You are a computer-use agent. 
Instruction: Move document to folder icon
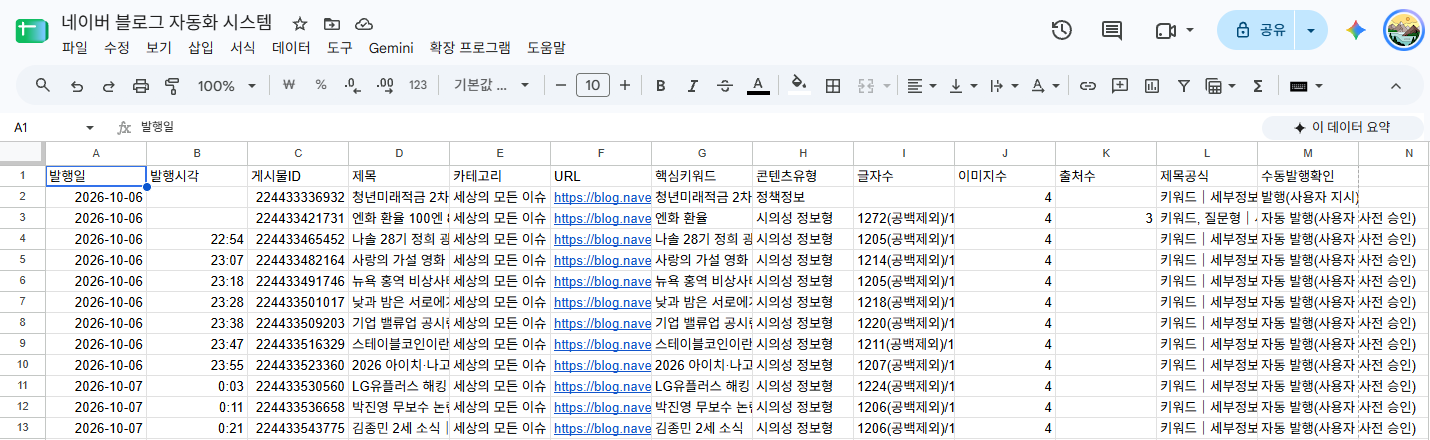[x=332, y=24]
